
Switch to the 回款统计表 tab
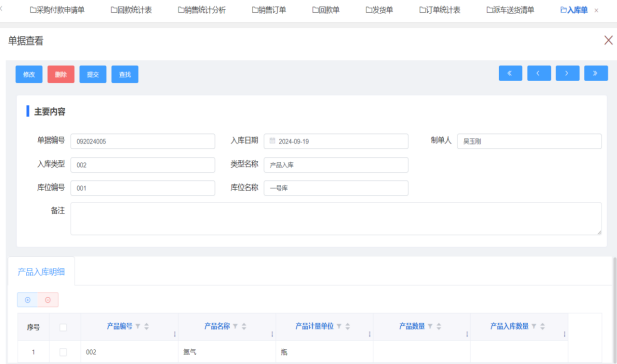(x=131, y=10)
